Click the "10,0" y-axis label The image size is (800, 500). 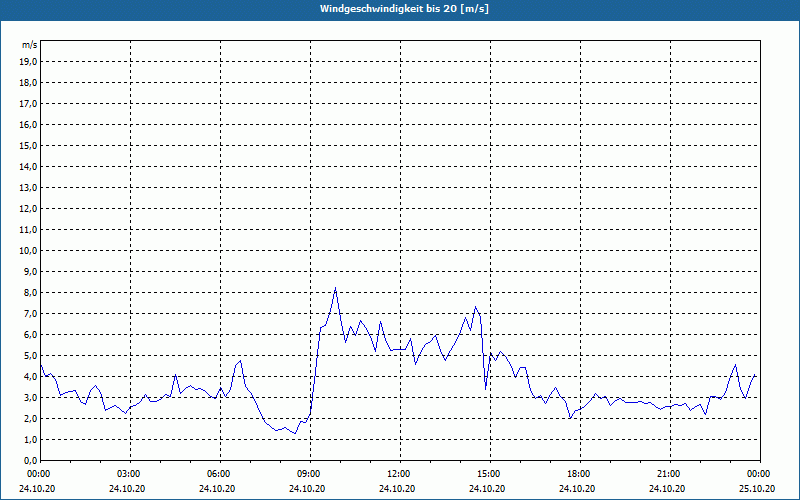(x=28, y=251)
